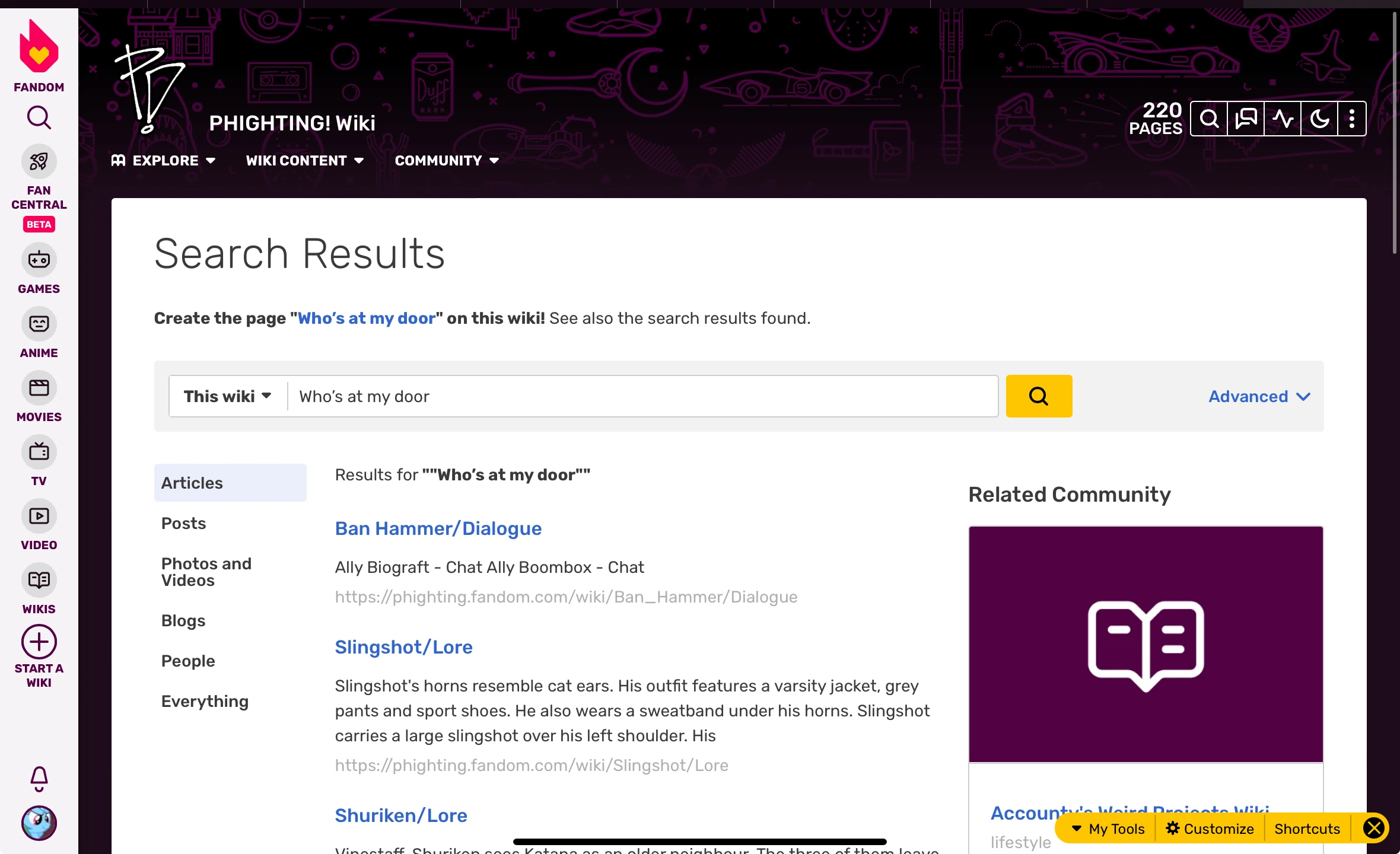Open Recent Activity pulse icon
This screenshot has width=1400, height=854.
(x=1283, y=119)
